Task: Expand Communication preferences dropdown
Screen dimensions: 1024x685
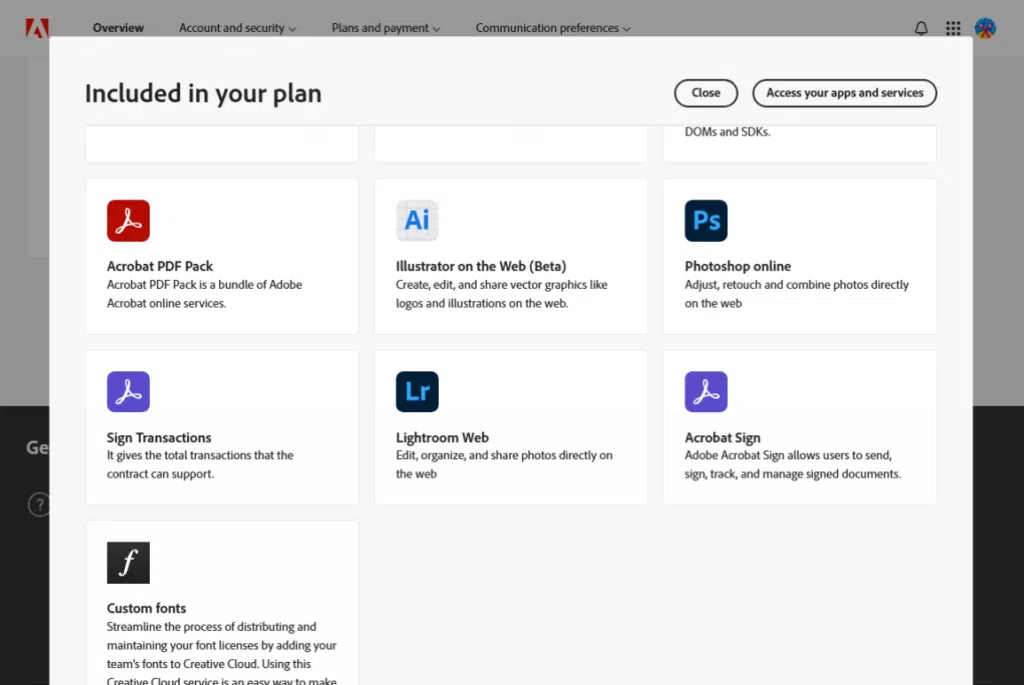Action: tap(553, 28)
